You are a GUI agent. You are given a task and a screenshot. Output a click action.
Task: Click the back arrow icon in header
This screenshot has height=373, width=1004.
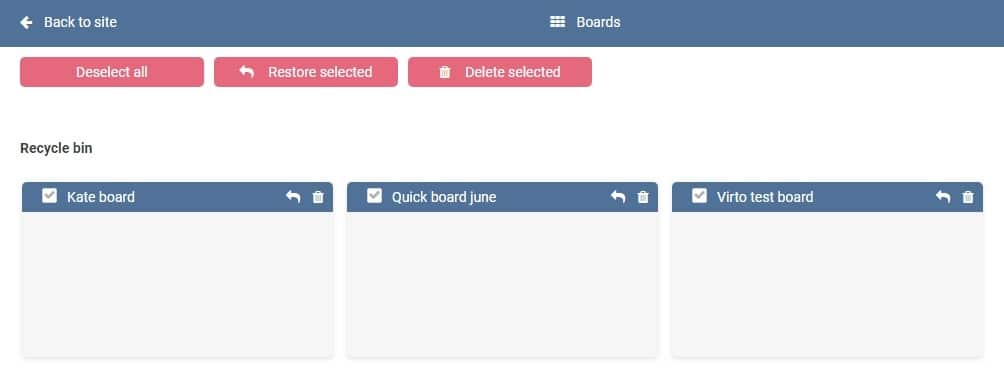coord(26,22)
